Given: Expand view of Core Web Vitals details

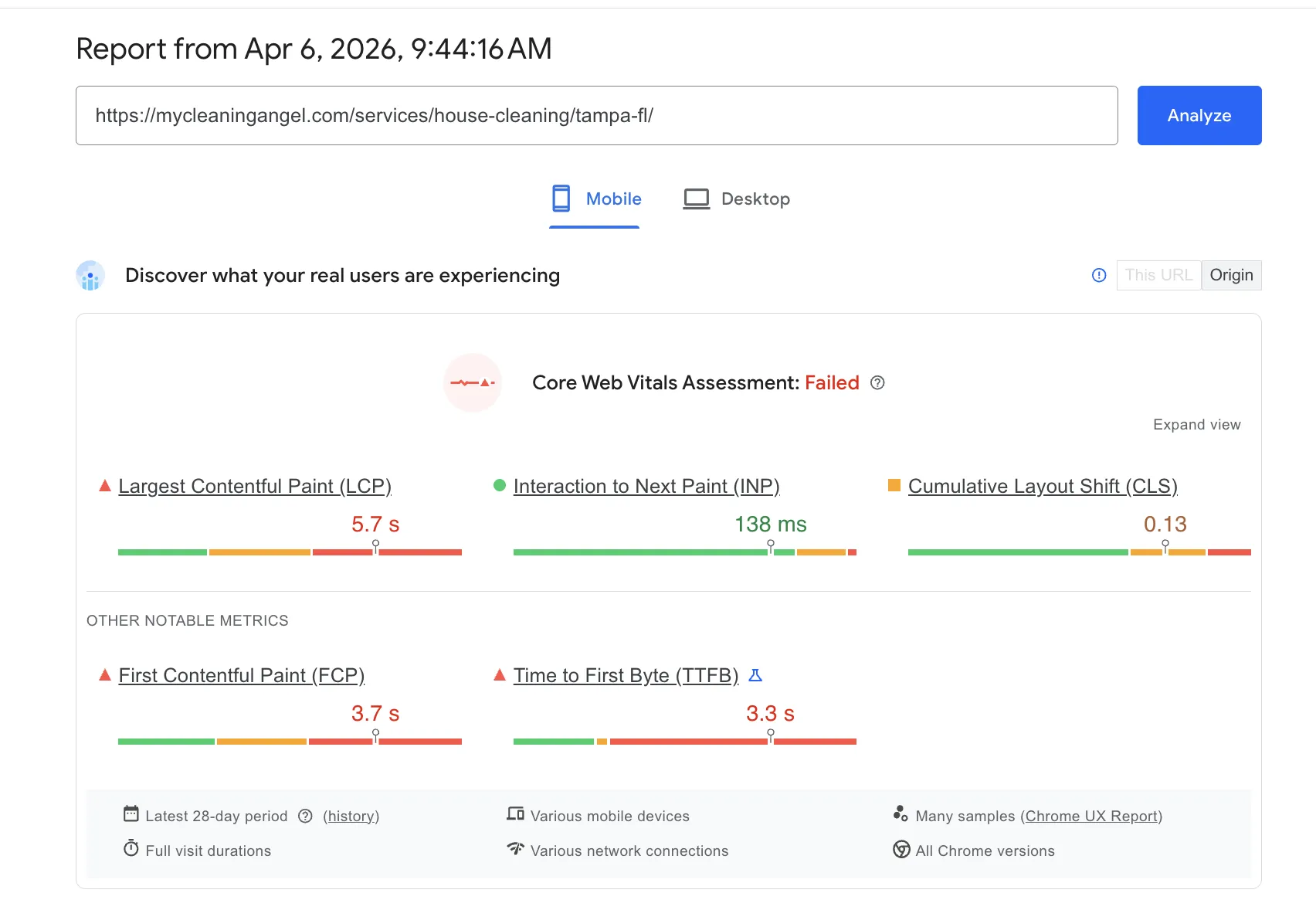Looking at the screenshot, I should [x=1196, y=424].
